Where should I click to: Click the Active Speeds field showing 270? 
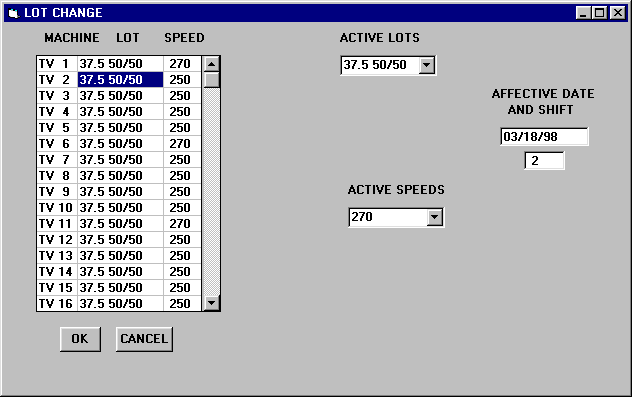point(388,217)
